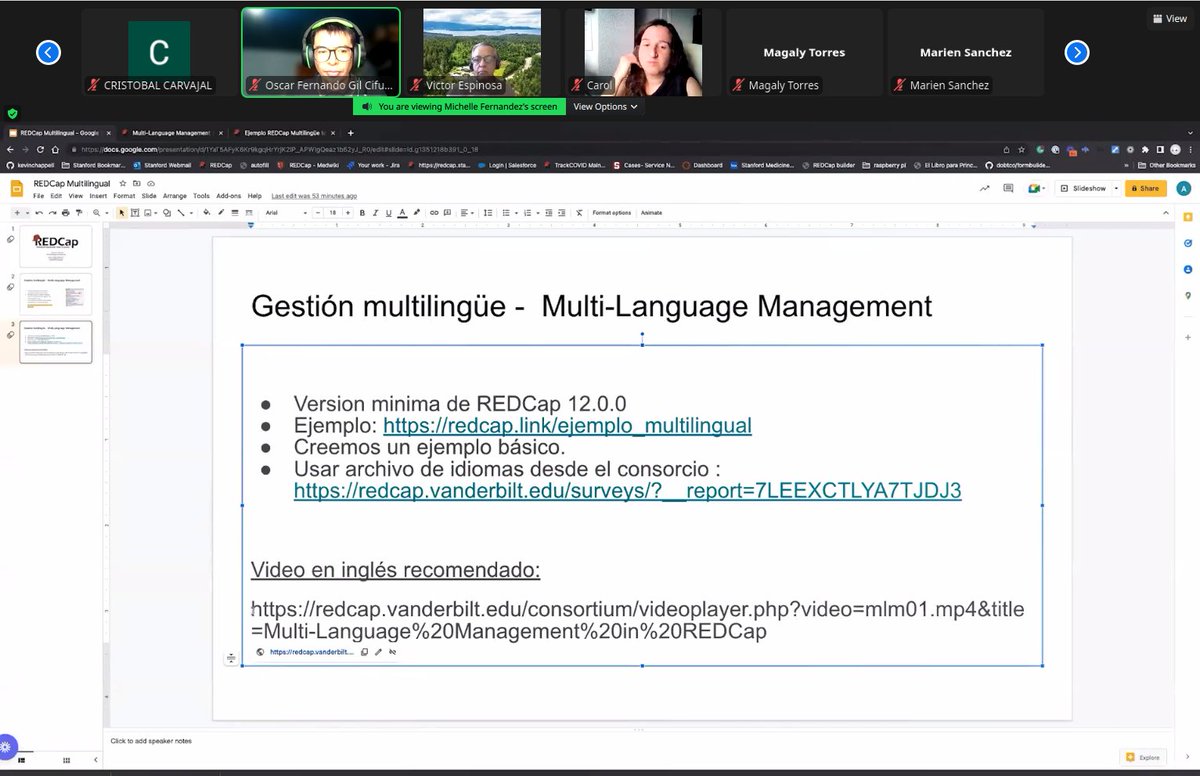Click the Animate button
This screenshot has height=776, width=1200.
[x=651, y=213]
